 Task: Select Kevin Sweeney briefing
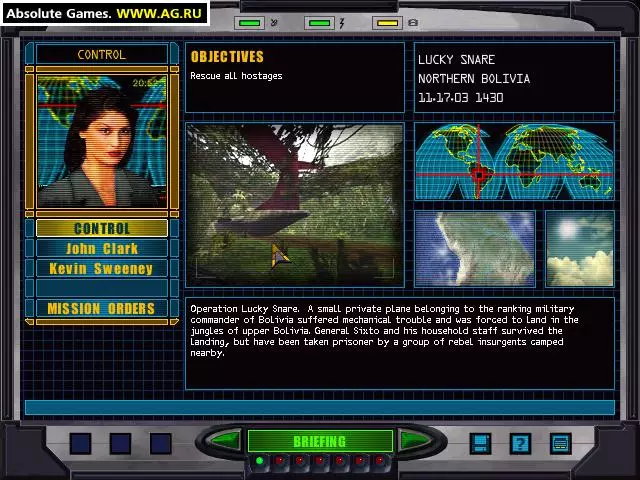click(x=102, y=268)
